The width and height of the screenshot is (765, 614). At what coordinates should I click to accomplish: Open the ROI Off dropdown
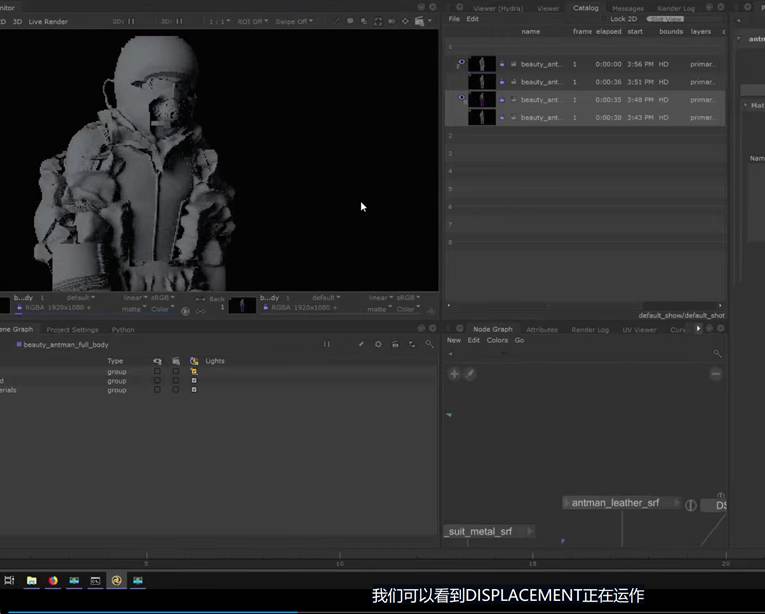(253, 21)
